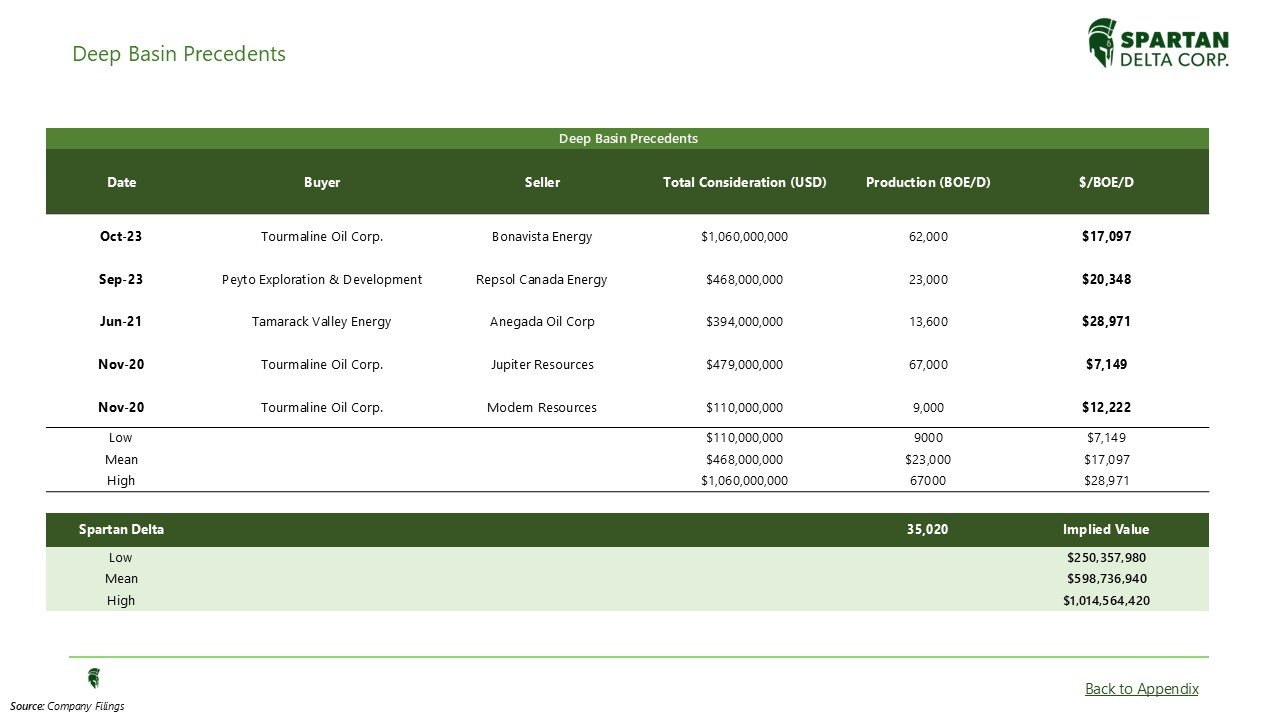Select the $/BOE/D column header
Image resolution: width=1280 pixels, height=720 pixels.
coord(1106,182)
